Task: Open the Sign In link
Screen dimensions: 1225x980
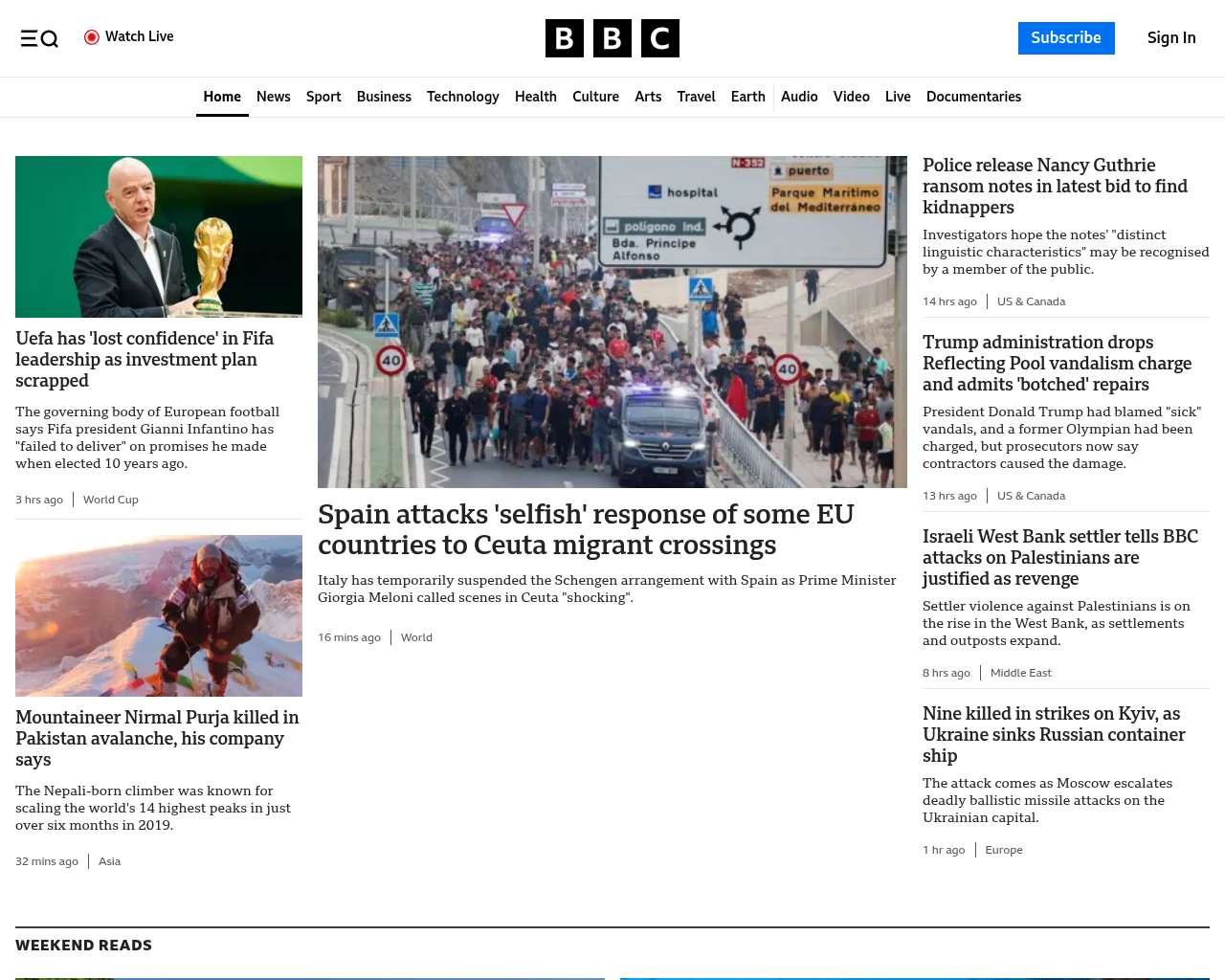Action: click(x=1171, y=38)
